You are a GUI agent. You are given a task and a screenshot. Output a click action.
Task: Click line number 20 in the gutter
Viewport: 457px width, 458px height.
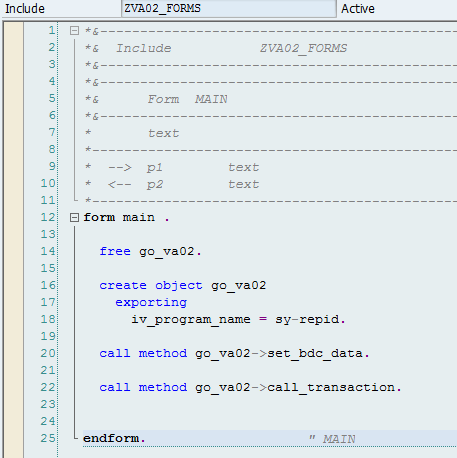click(x=48, y=353)
